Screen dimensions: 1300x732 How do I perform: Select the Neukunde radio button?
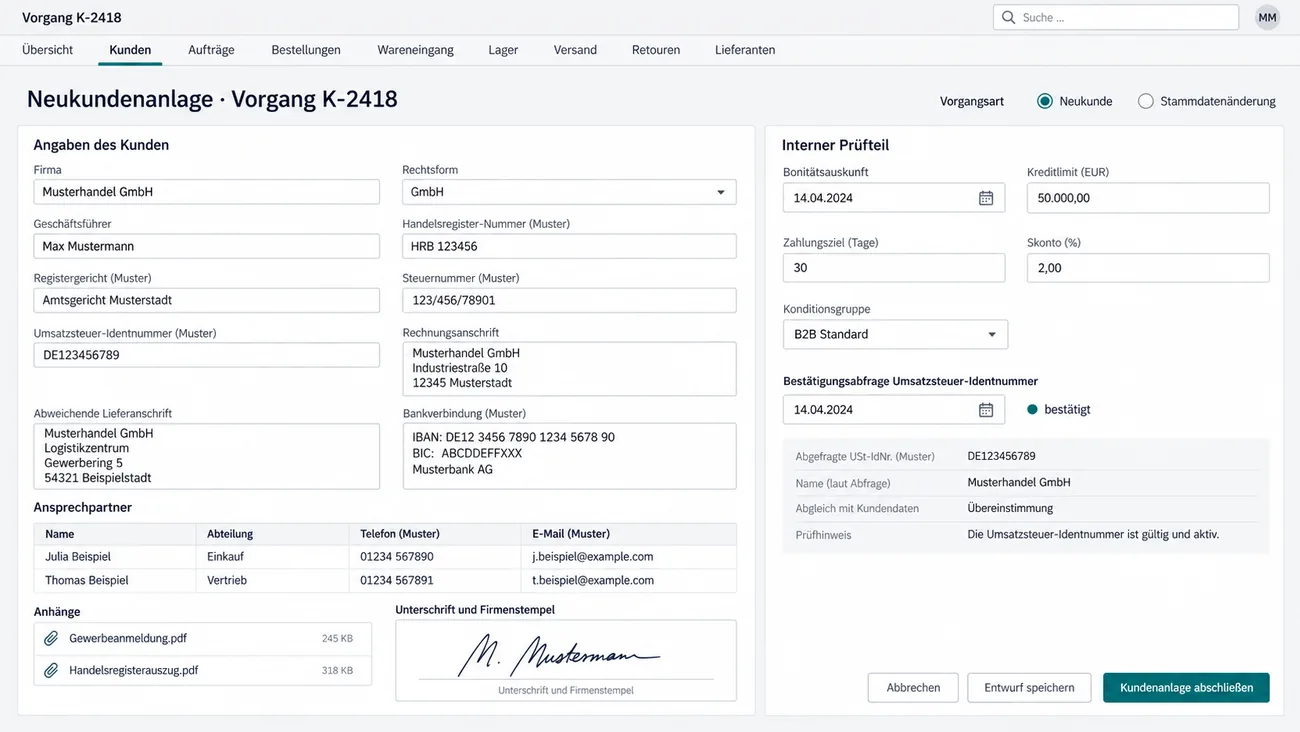click(1045, 101)
